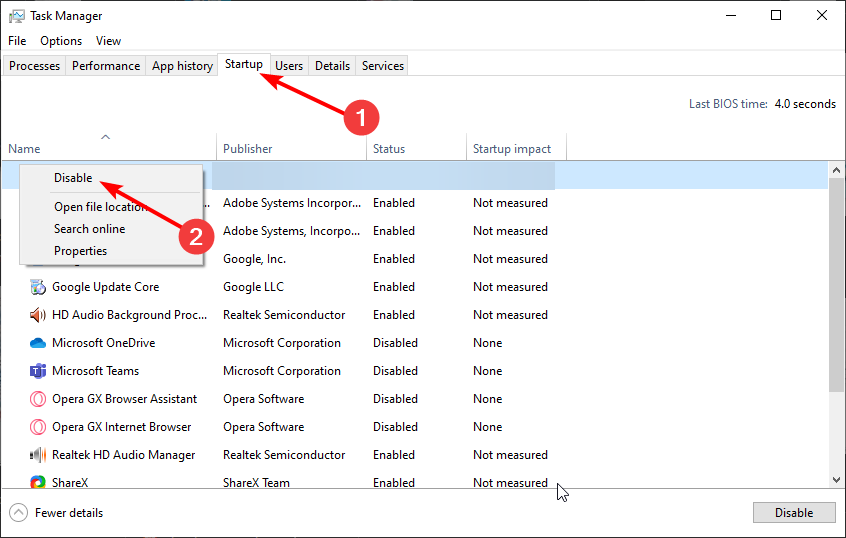Screen dimensions: 846x538
Task: Click the vertical scrollbar thumb
Action: 836,285
